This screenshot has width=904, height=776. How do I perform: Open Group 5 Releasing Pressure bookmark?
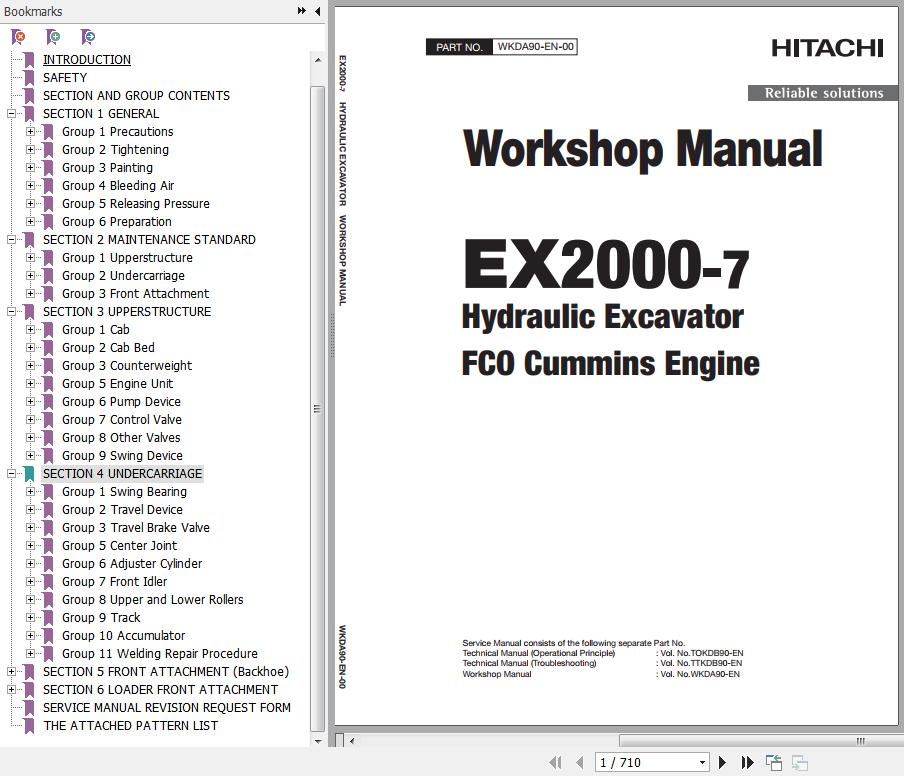(135, 204)
